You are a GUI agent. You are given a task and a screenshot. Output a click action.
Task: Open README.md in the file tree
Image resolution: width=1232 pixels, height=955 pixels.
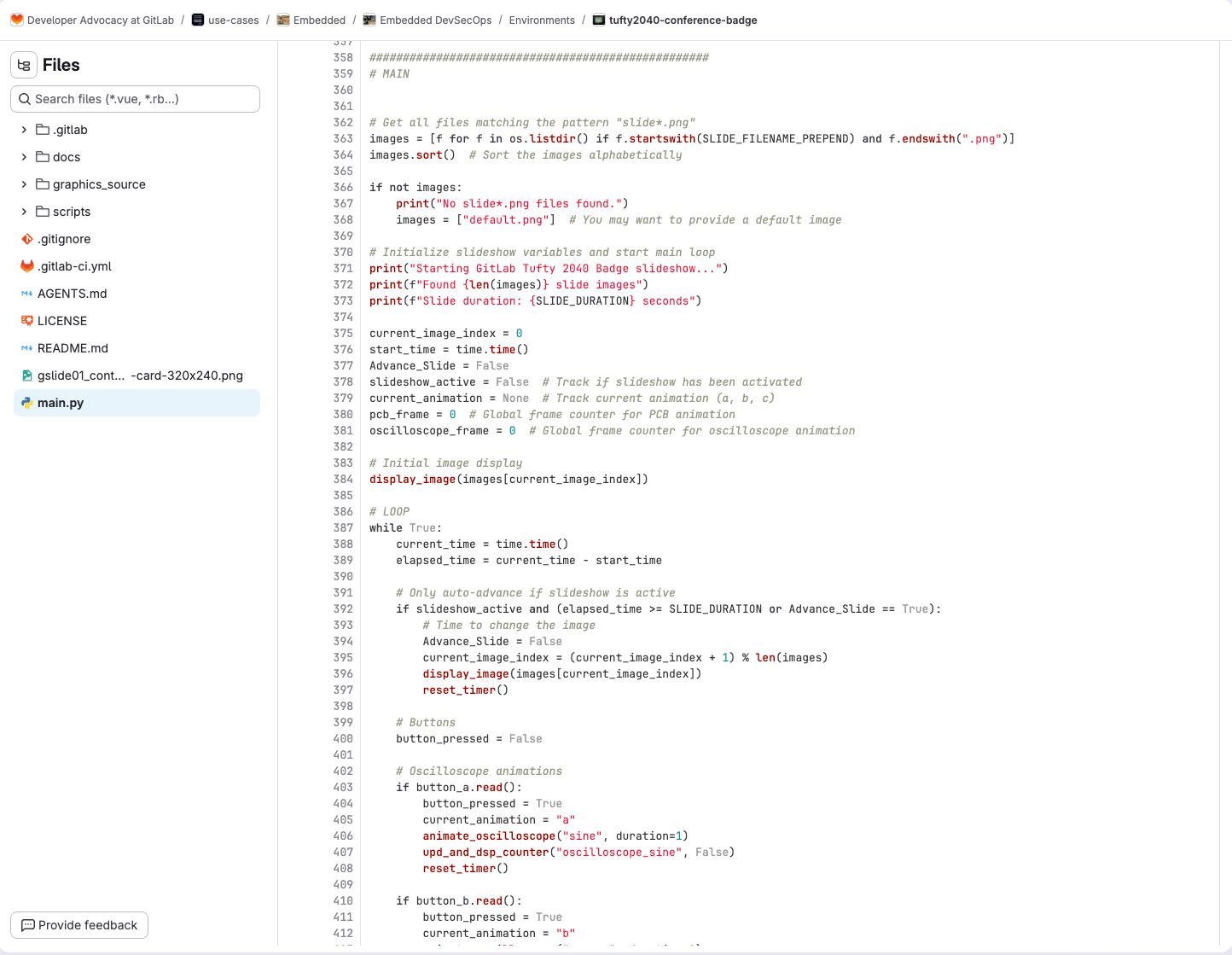point(73,348)
